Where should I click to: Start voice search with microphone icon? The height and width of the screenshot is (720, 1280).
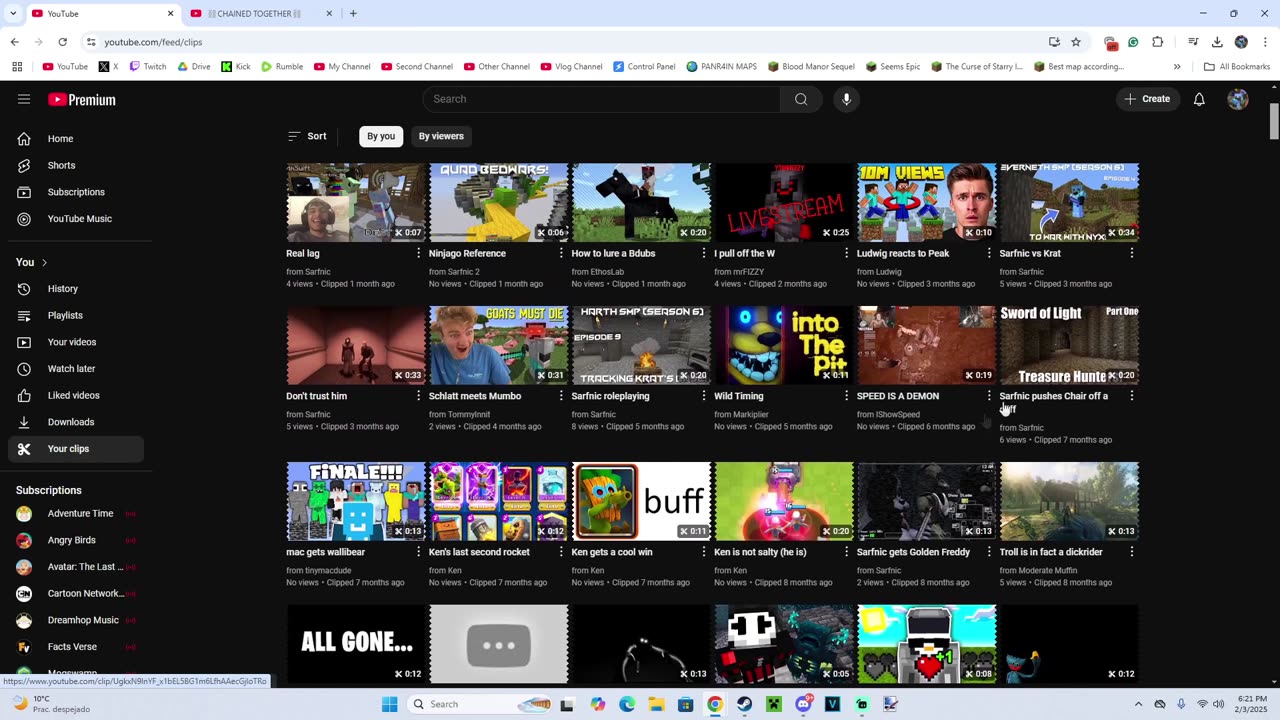click(x=846, y=99)
